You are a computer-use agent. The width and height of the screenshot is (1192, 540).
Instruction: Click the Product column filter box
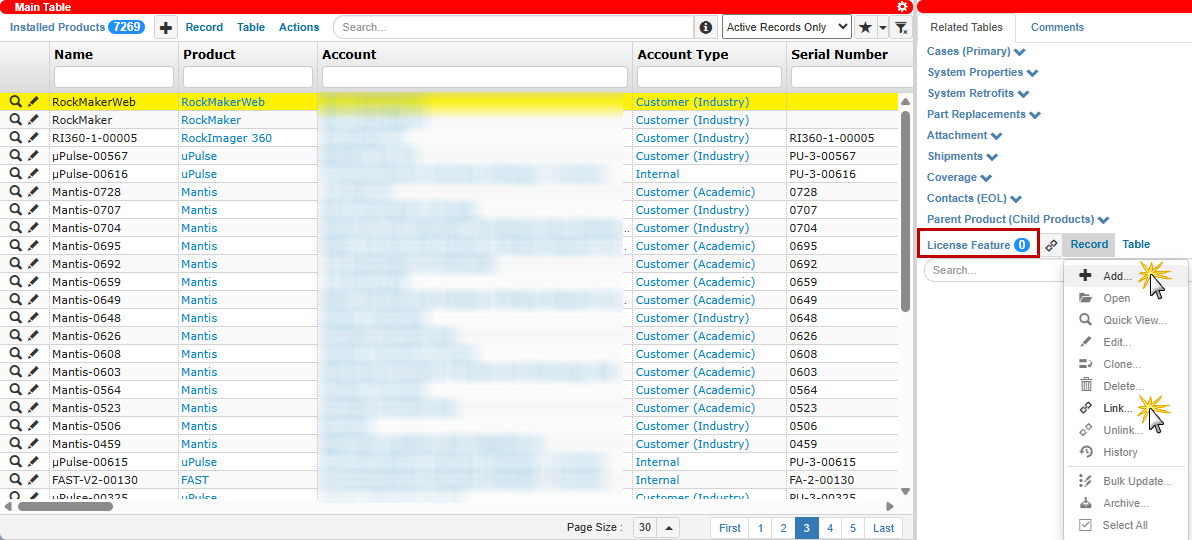(x=248, y=77)
